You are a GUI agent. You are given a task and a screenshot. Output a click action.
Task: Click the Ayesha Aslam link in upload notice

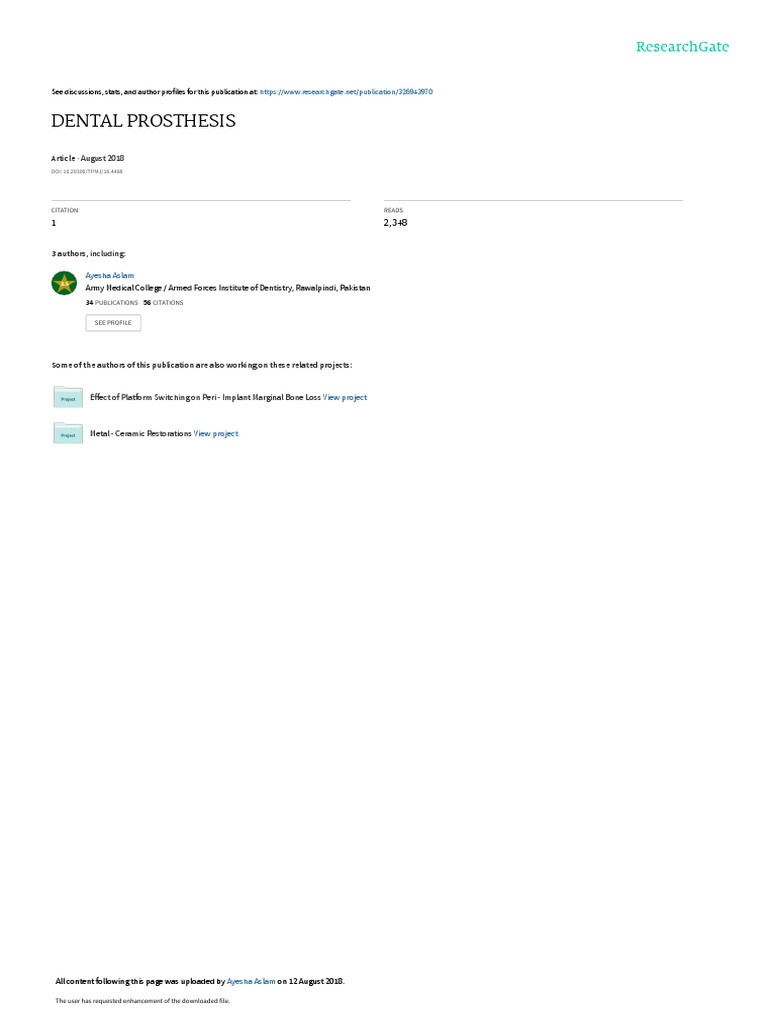tap(251, 982)
